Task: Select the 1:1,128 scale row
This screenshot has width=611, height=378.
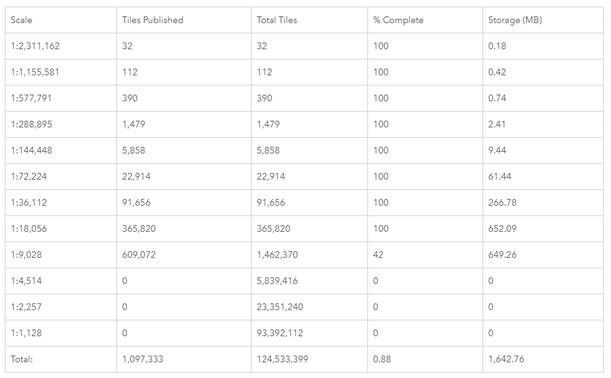Action: (x=304, y=333)
